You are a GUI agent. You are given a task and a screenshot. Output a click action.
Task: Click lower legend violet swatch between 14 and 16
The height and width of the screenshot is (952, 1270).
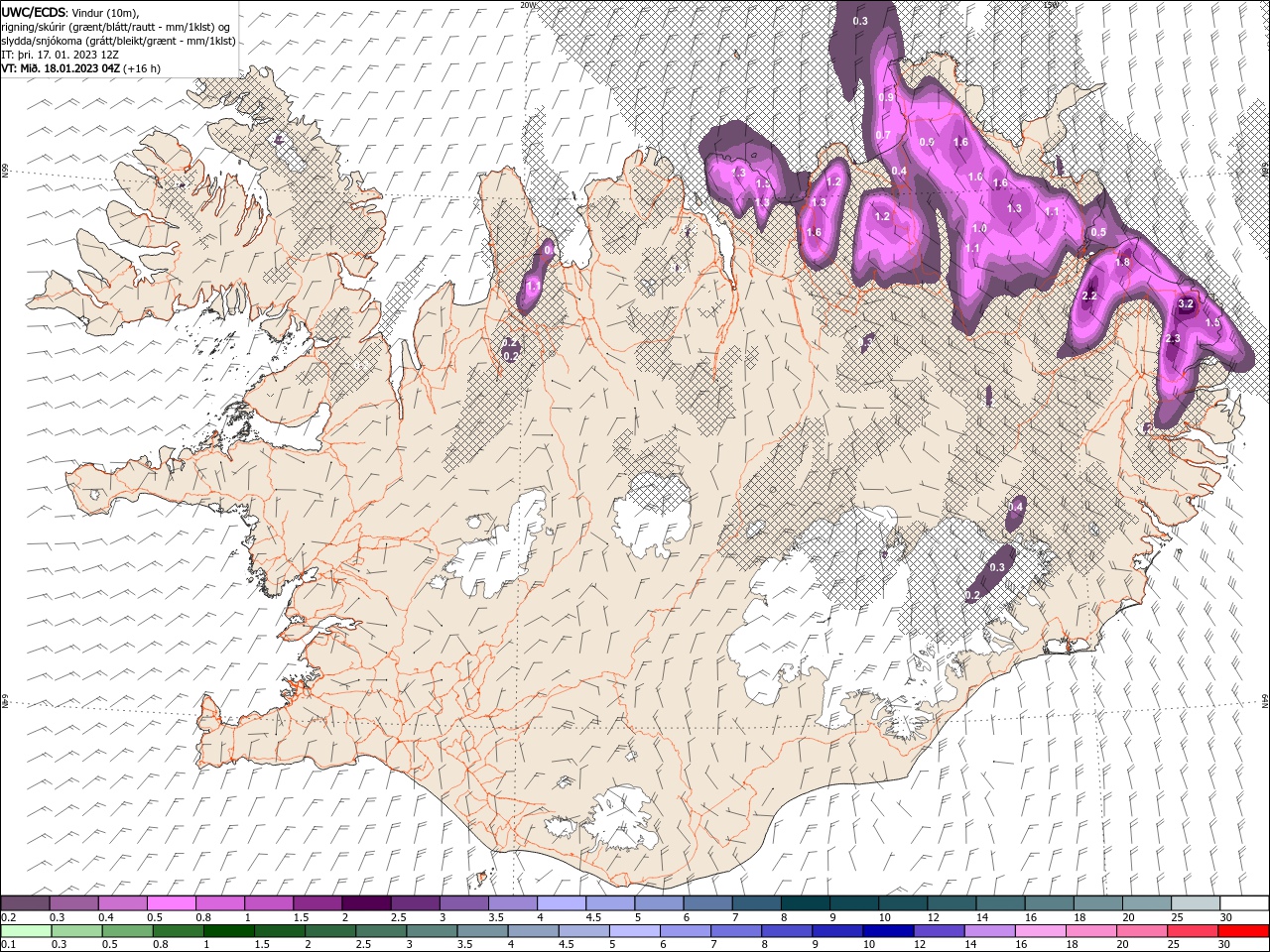point(989,931)
